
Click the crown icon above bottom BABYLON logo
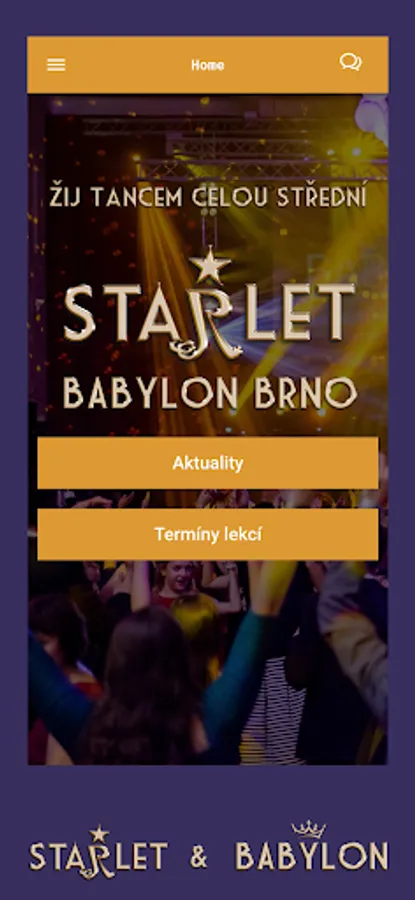pos(308,829)
